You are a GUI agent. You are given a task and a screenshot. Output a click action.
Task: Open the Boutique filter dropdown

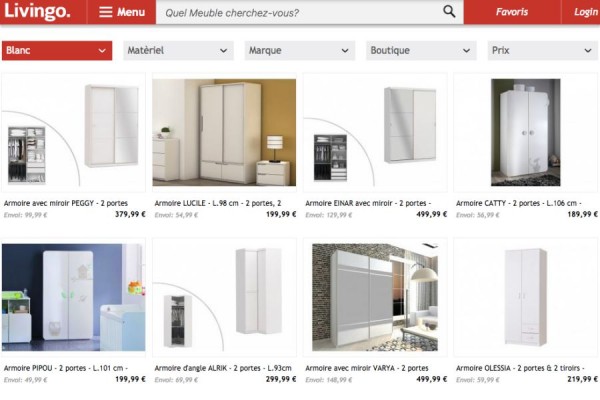421,50
